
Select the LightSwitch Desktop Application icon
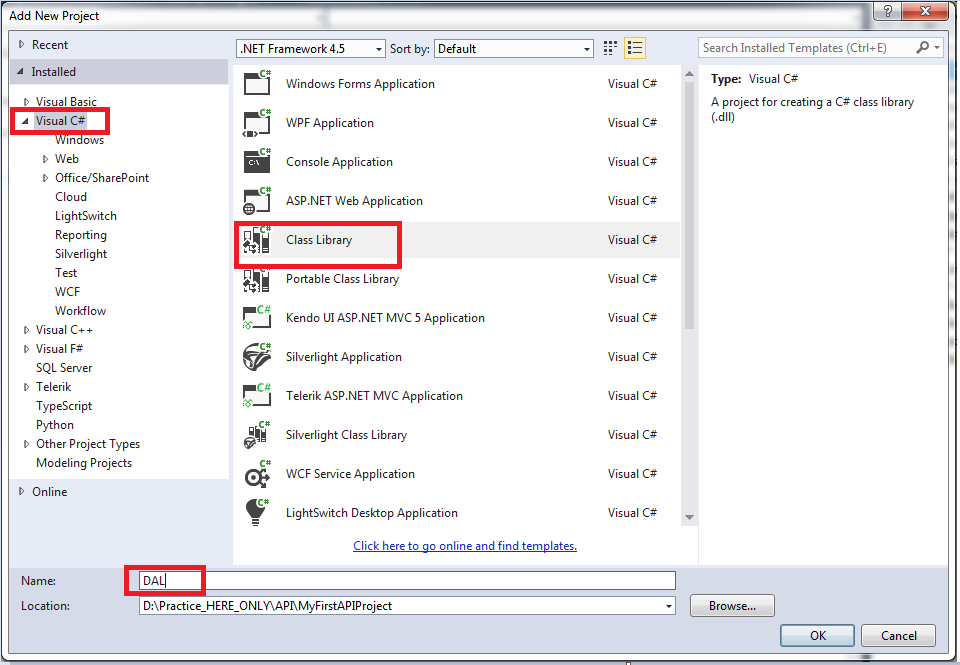257,513
